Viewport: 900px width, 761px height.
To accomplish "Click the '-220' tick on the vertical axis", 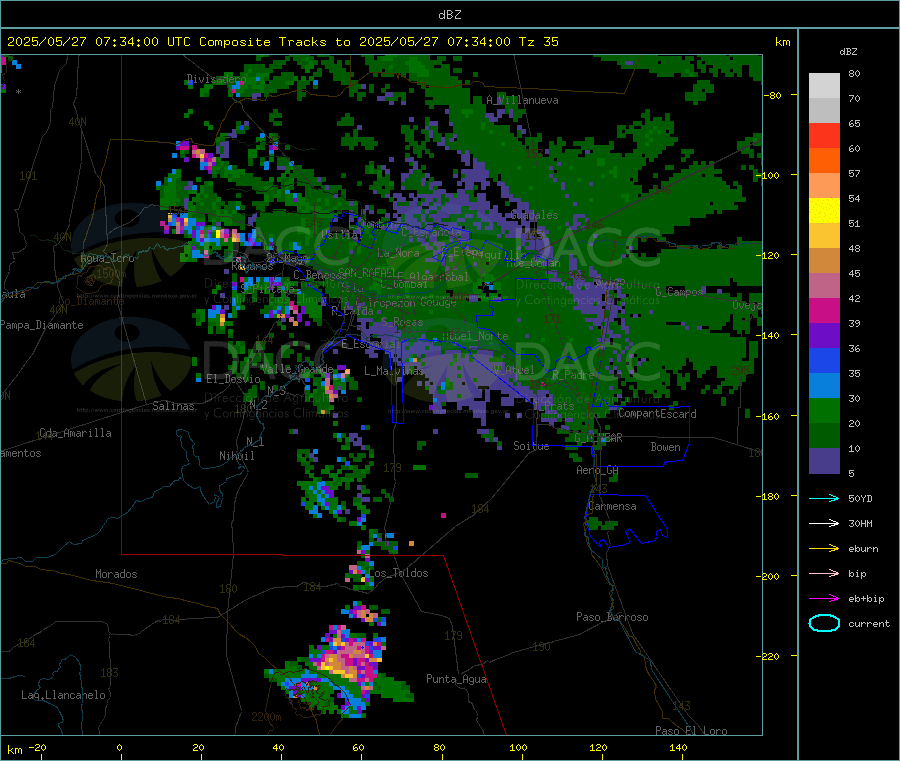I will [770, 657].
